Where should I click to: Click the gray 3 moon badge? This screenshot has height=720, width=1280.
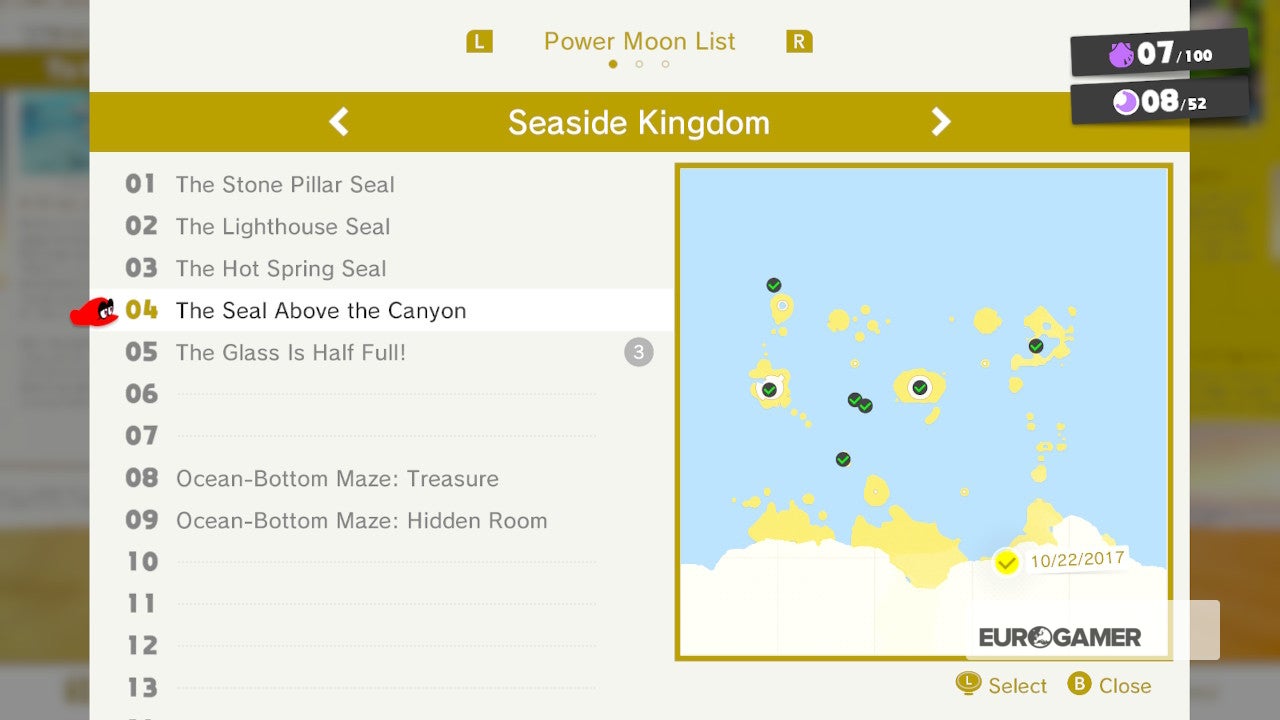click(639, 352)
